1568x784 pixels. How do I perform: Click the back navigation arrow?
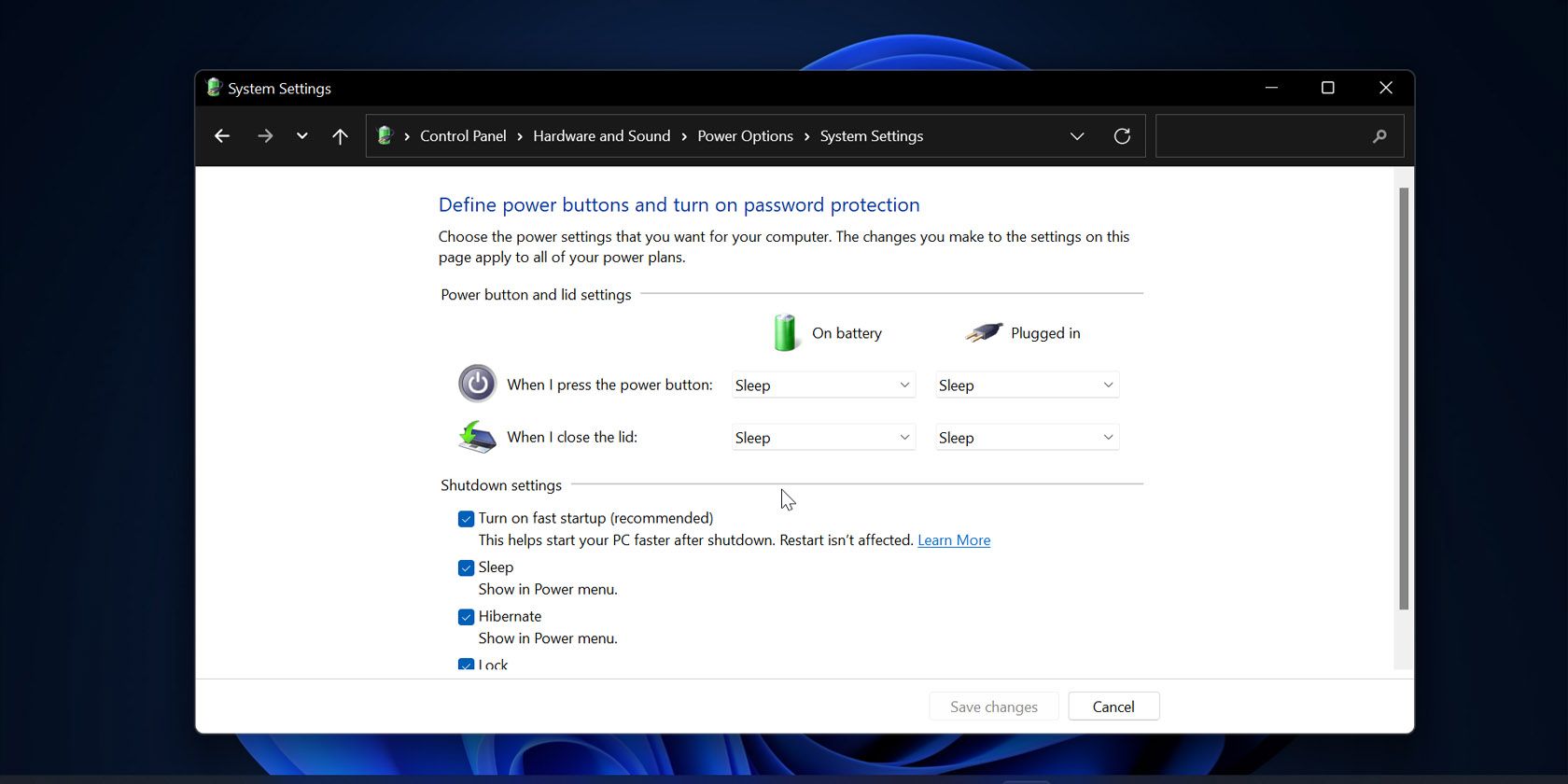coord(222,136)
